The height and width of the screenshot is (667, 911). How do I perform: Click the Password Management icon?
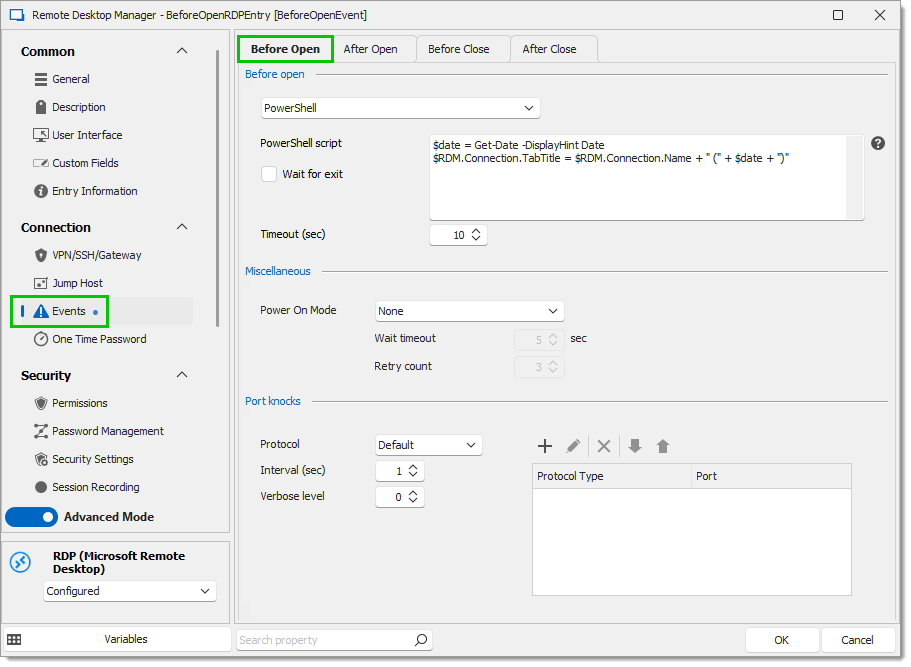(x=41, y=431)
